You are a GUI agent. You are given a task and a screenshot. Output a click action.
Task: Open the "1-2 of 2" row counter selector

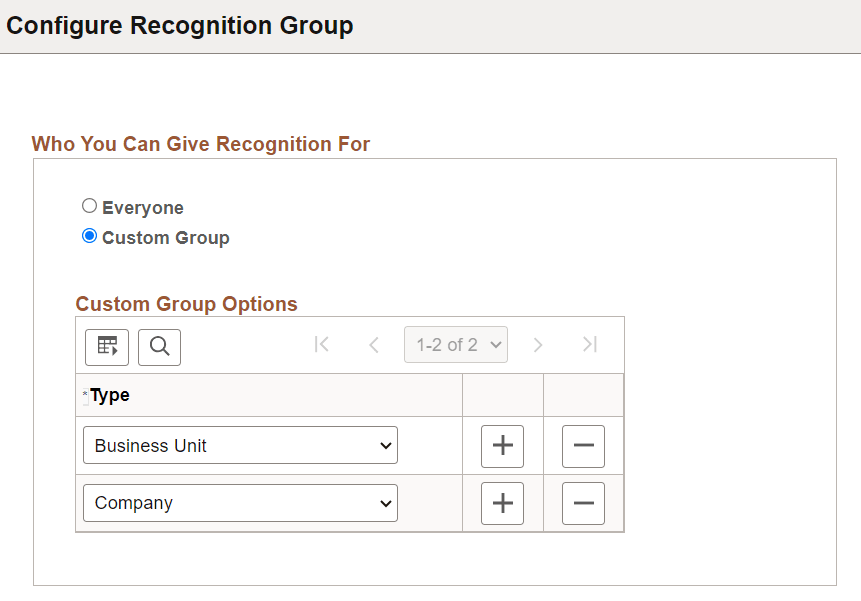455,344
